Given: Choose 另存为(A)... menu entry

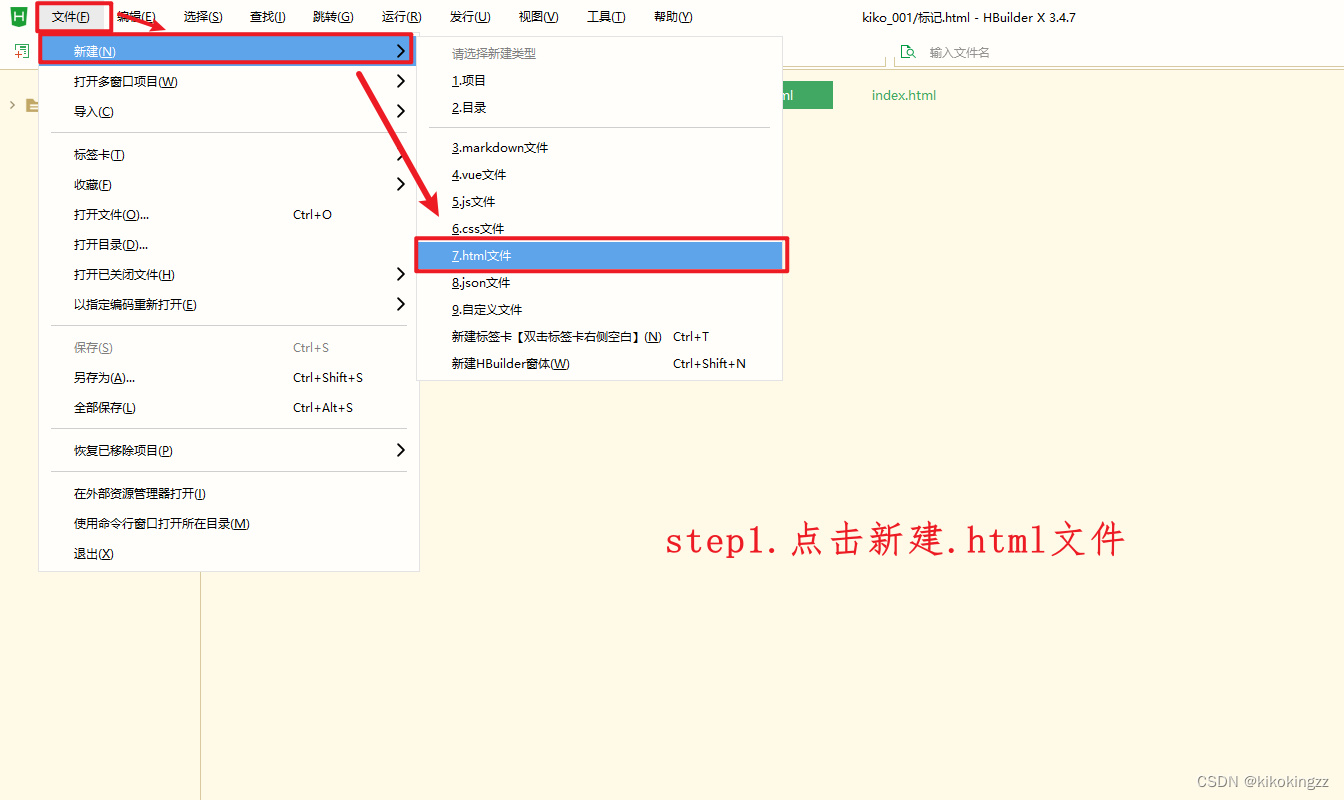Looking at the screenshot, I should (228, 377).
